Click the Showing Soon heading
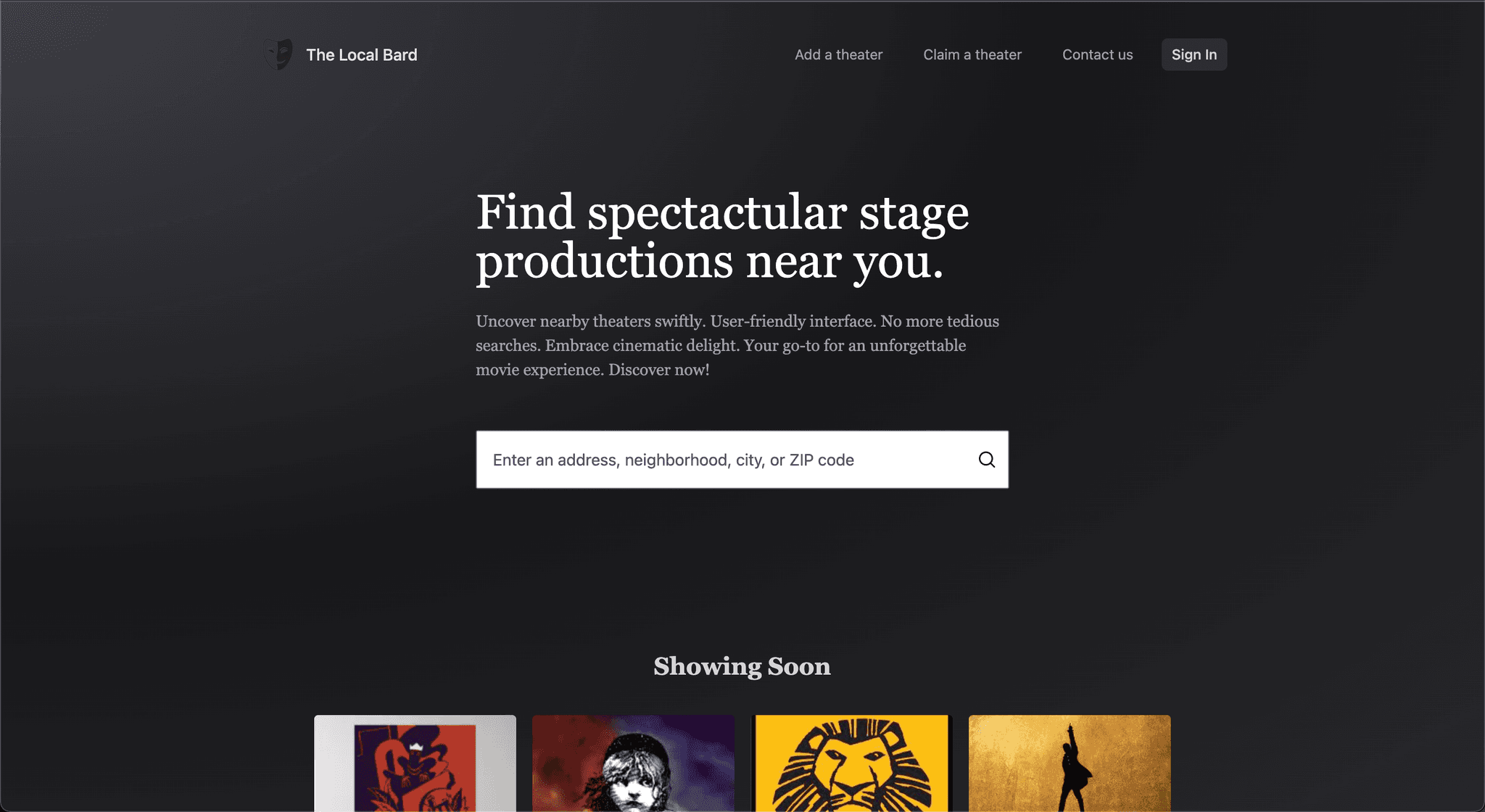This screenshot has height=812, width=1485. tap(742, 666)
